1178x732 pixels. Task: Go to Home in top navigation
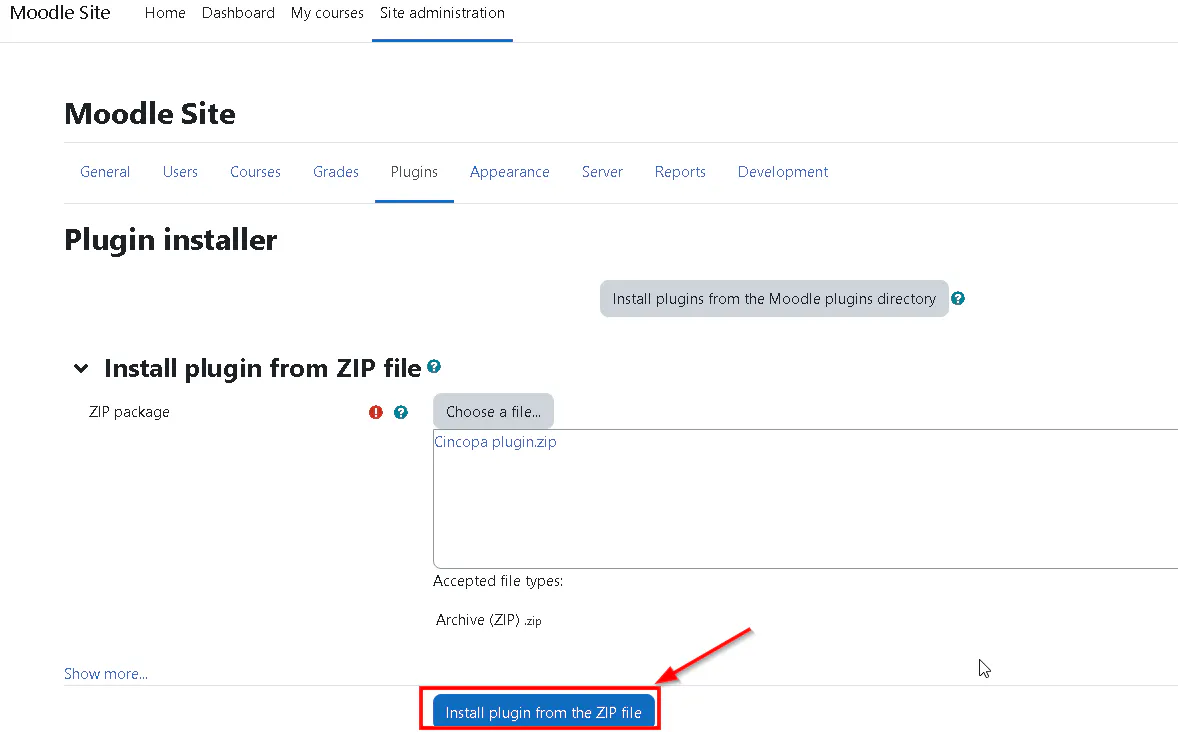165,13
